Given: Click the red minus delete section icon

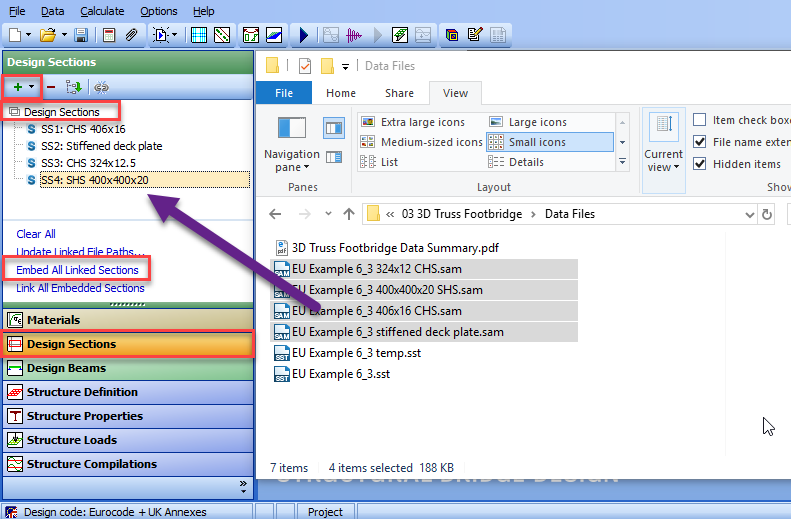Looking at the screenshot, I should (51, 87).
